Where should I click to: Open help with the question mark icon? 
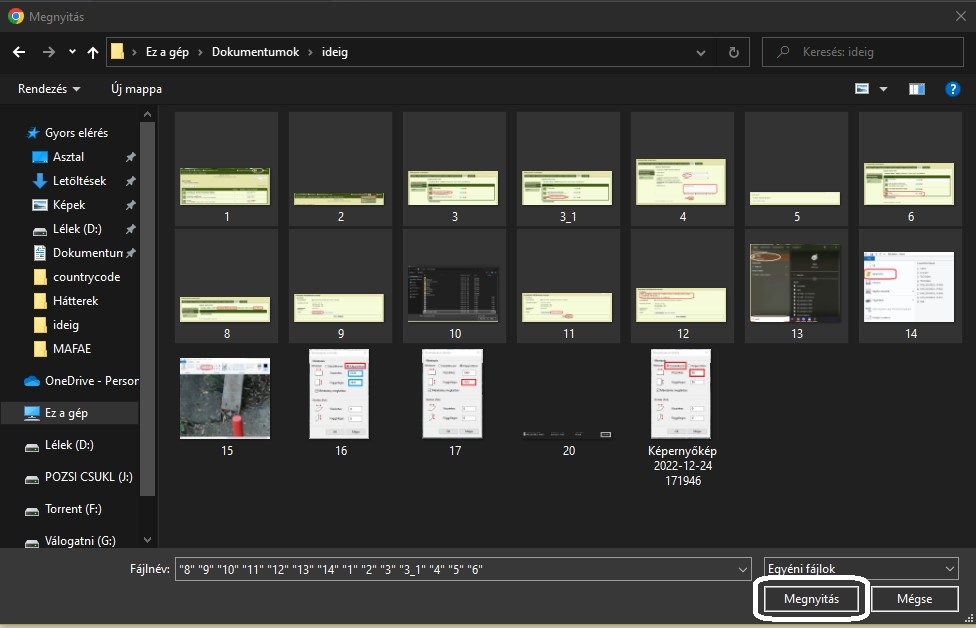(x=952, y=89)
